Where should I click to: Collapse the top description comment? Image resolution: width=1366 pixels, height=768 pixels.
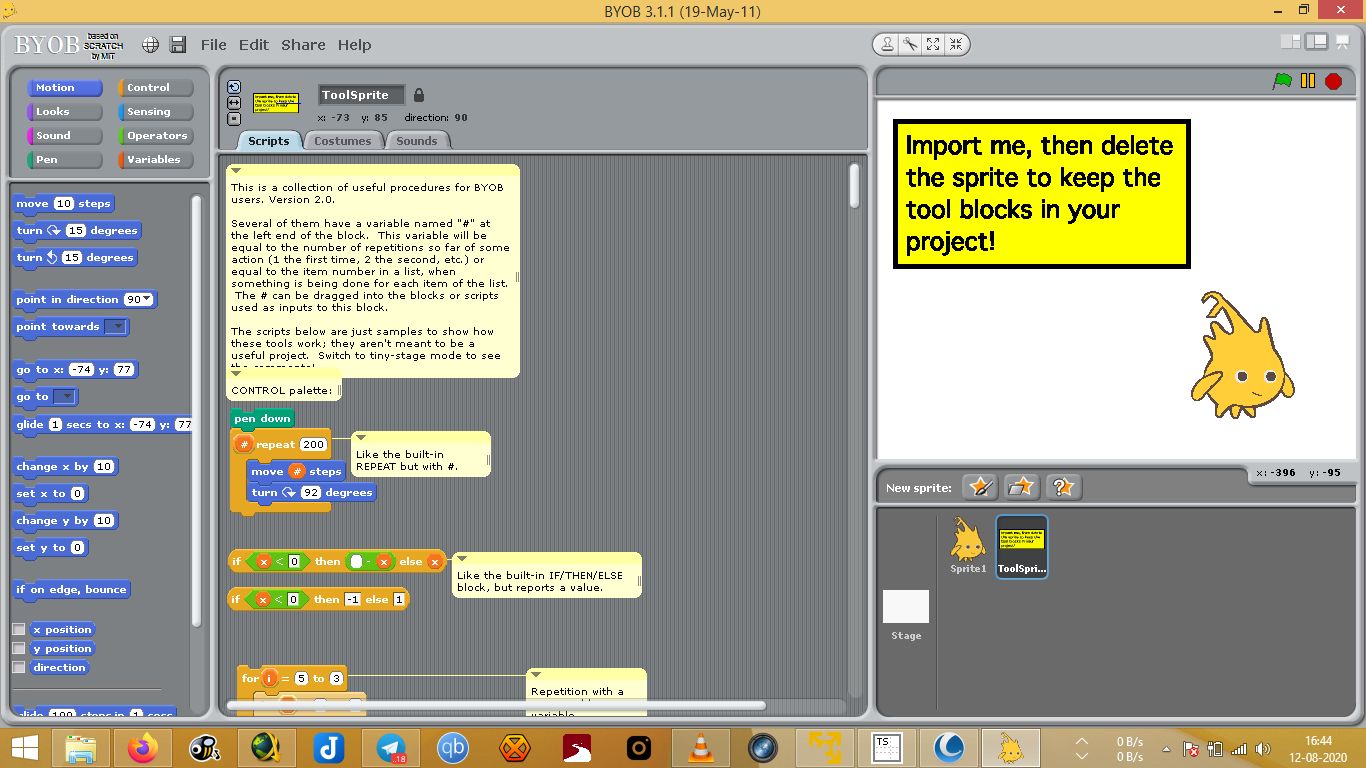(x=236, y=171)
